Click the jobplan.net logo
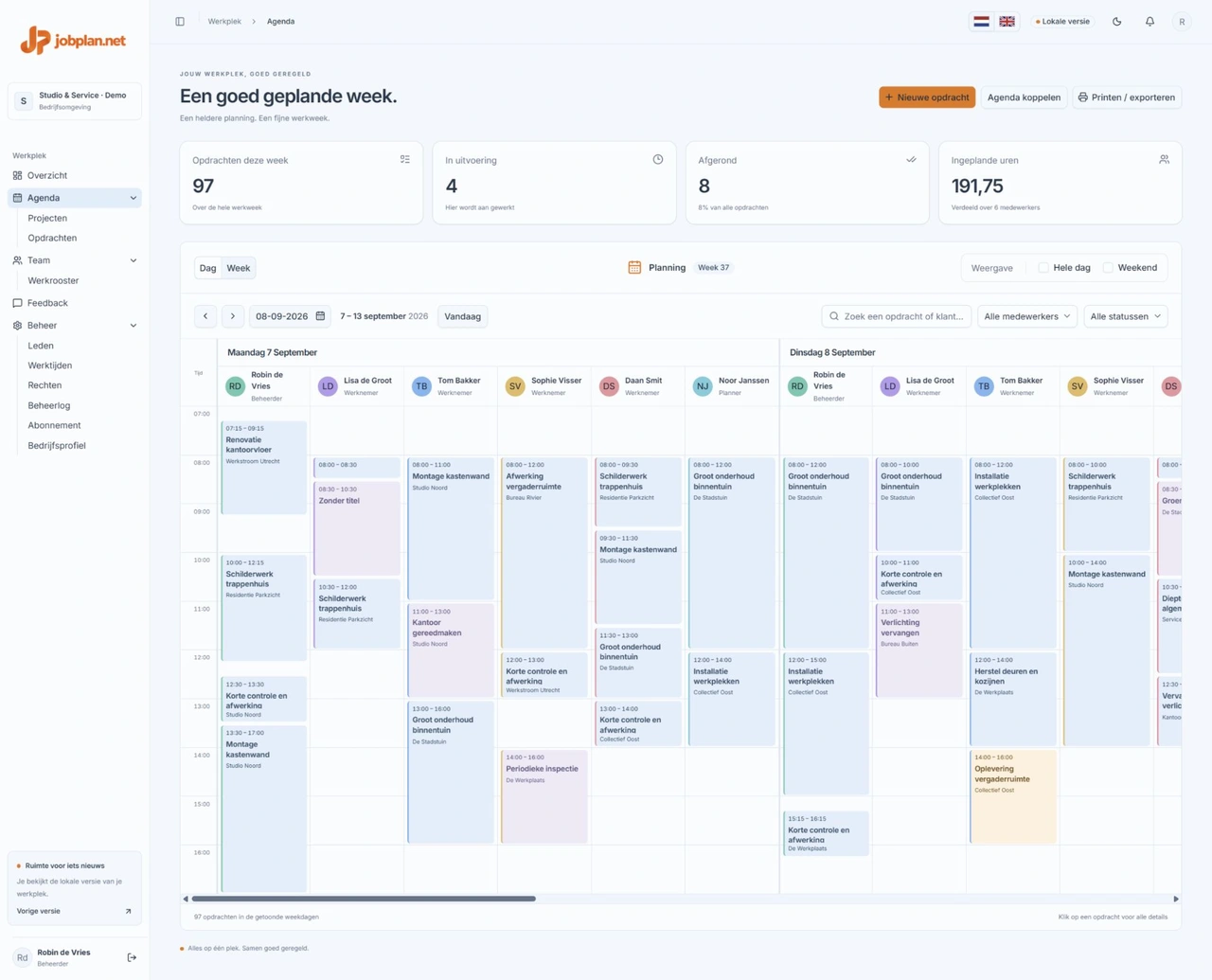 coord(73,41)
